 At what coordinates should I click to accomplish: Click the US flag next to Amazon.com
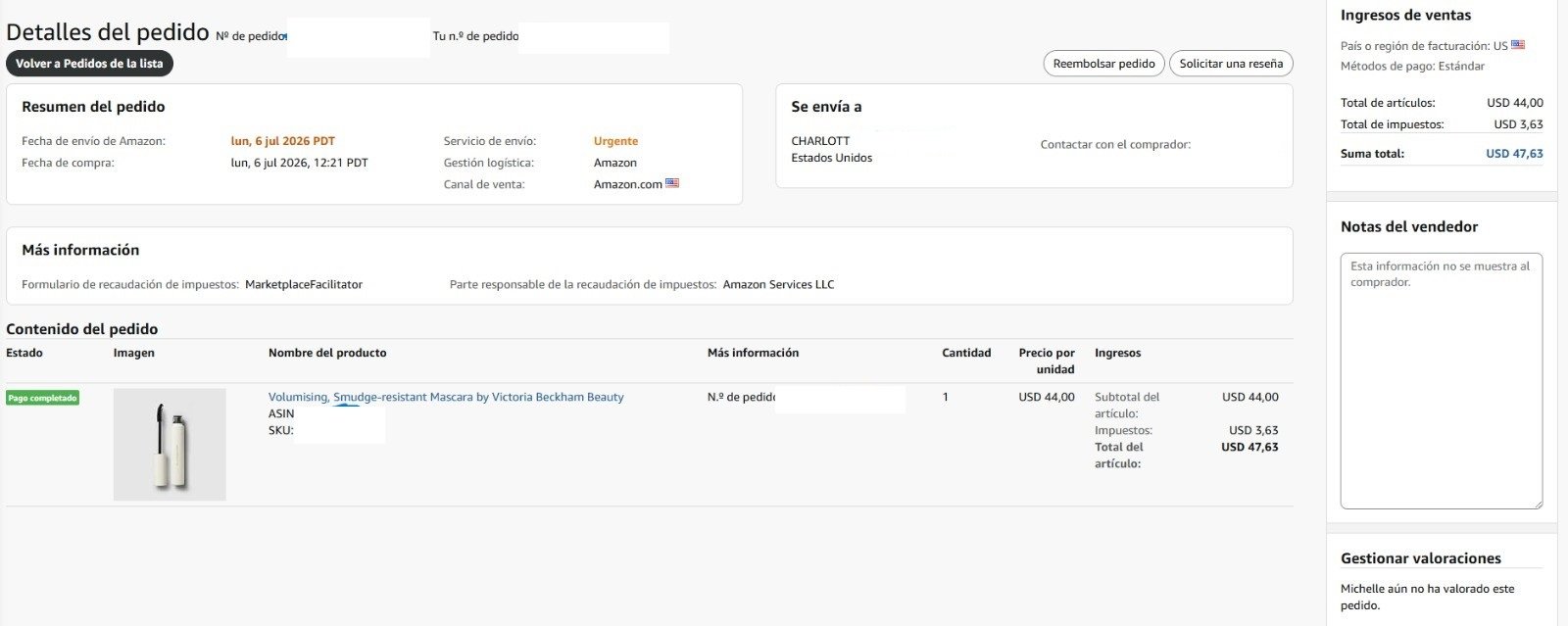tap(672, 183)
